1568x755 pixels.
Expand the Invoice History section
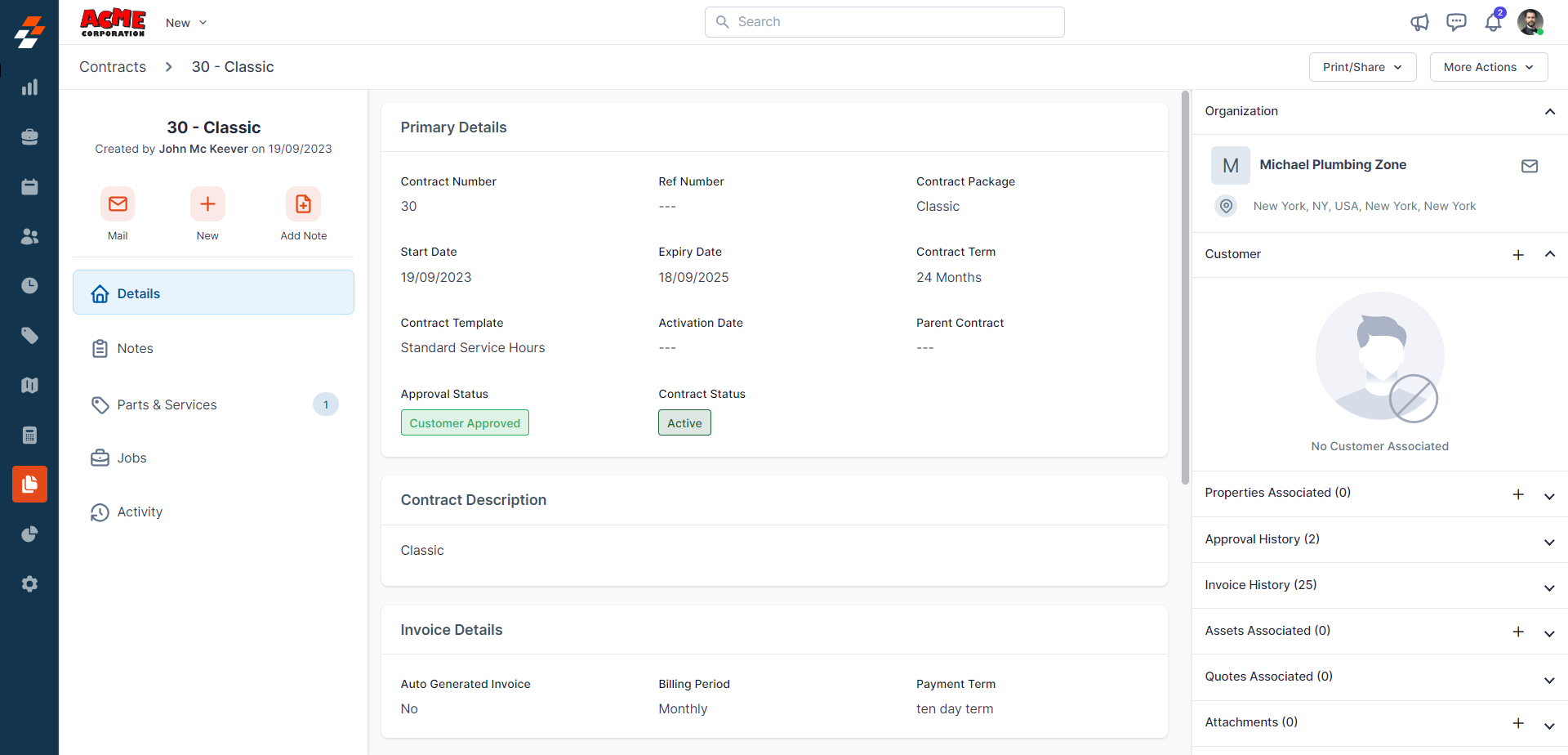[x=1548, y=587]
